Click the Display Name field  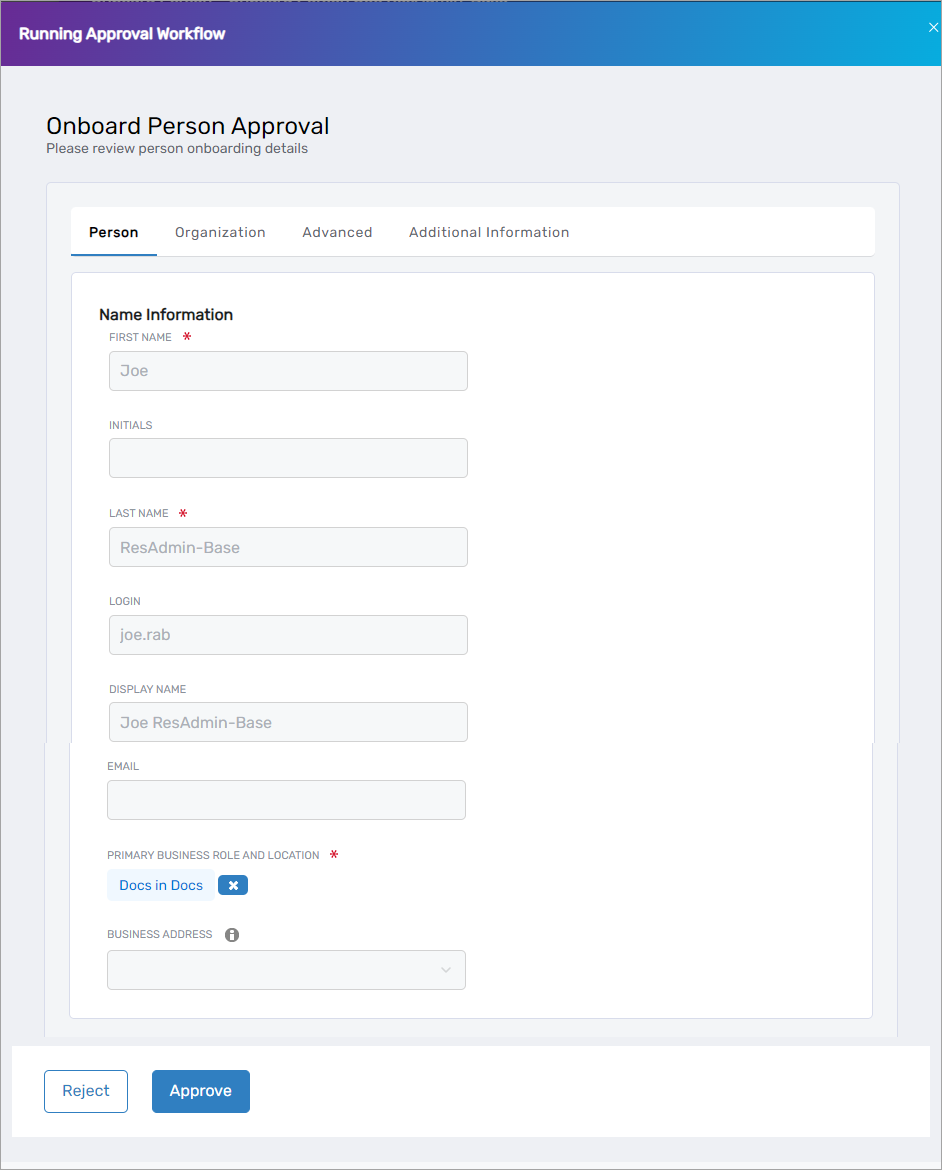(288, 722)
